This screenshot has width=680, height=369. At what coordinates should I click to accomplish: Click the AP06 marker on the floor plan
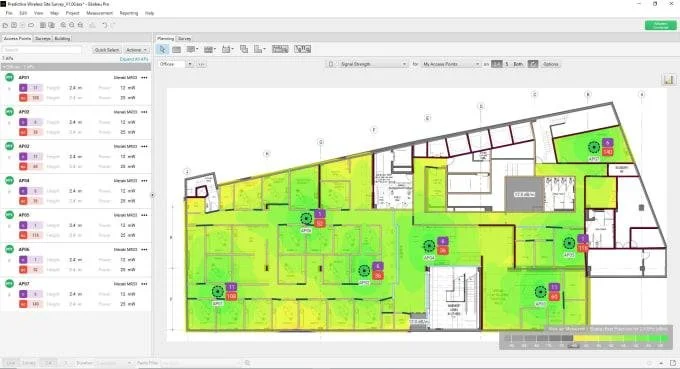pos(306,219)
